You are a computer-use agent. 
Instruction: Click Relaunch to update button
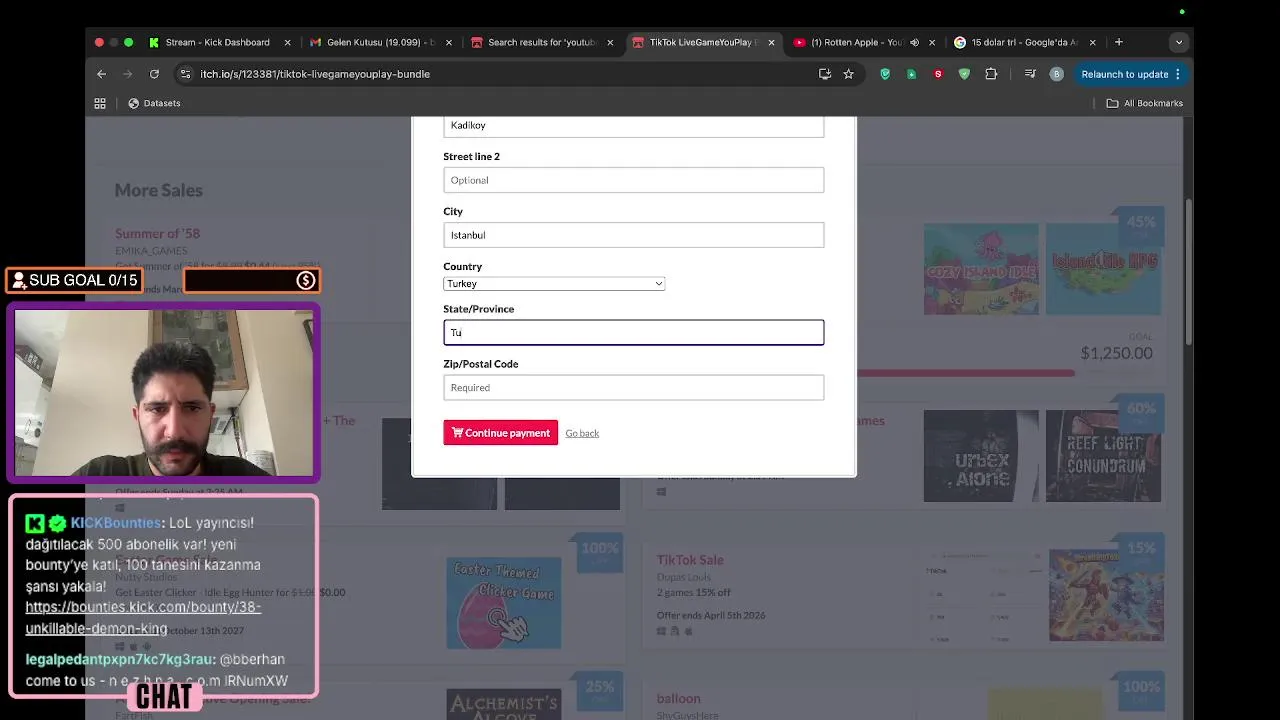pos(1131,74)
